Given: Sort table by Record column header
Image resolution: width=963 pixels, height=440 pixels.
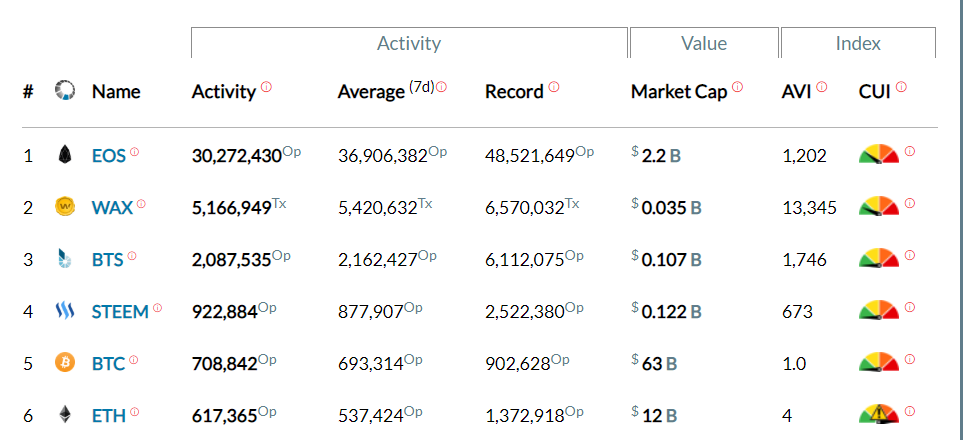Looking at the screenshot, I should point(513,92).
